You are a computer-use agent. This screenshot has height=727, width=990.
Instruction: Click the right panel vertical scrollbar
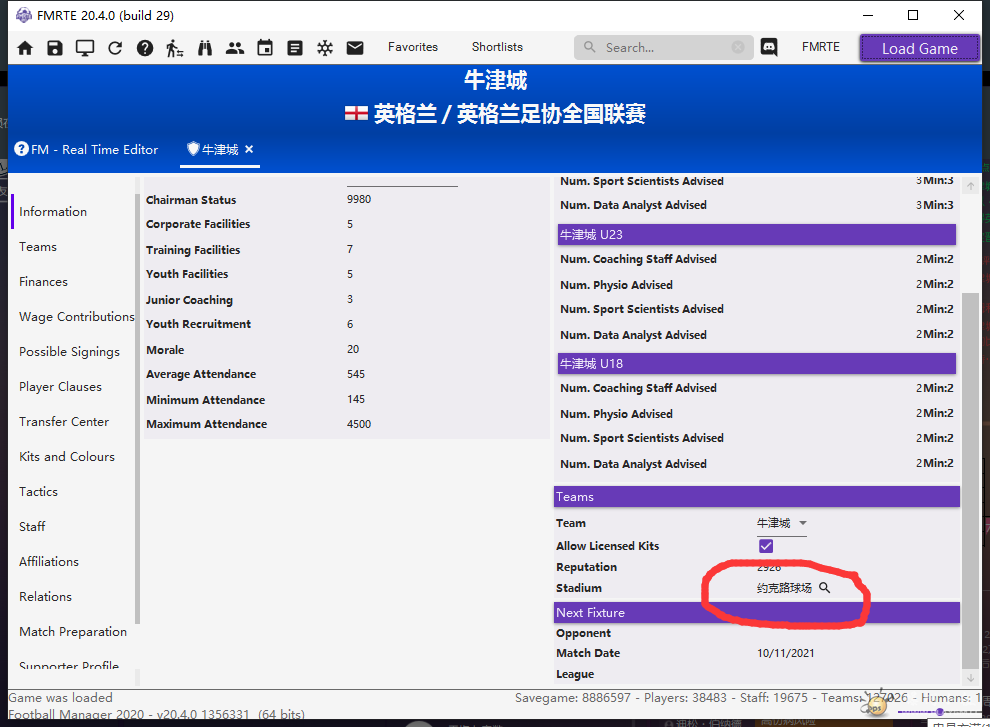[x=970, y=480]
